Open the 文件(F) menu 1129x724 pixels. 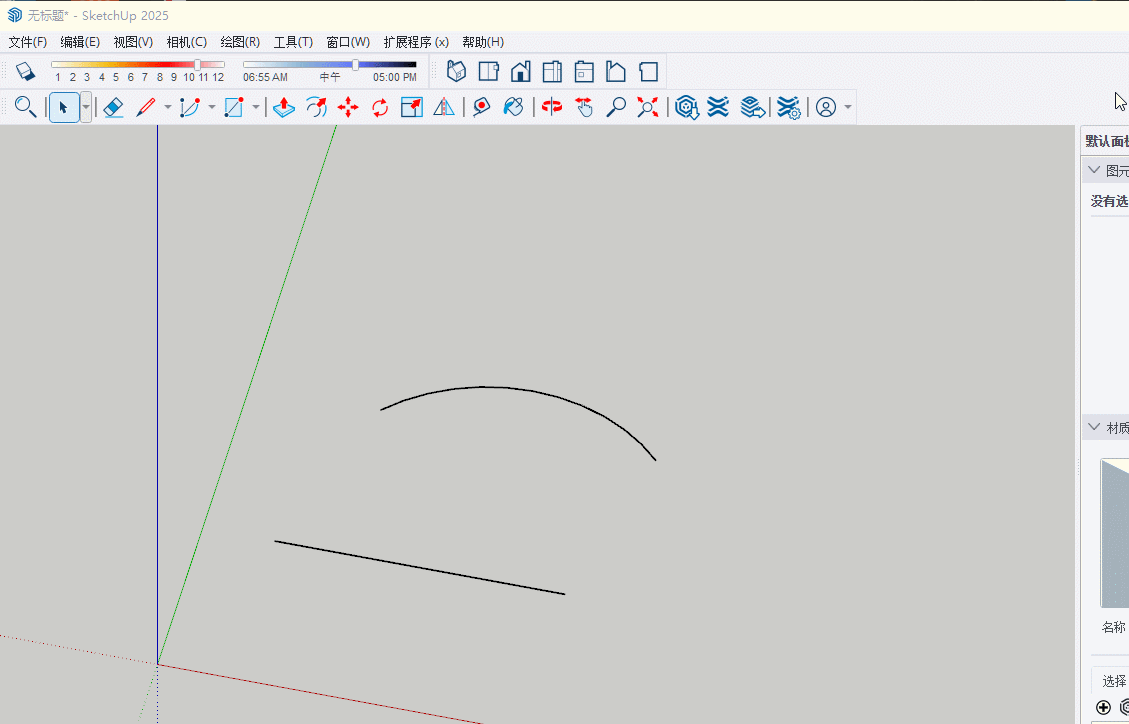27,42
